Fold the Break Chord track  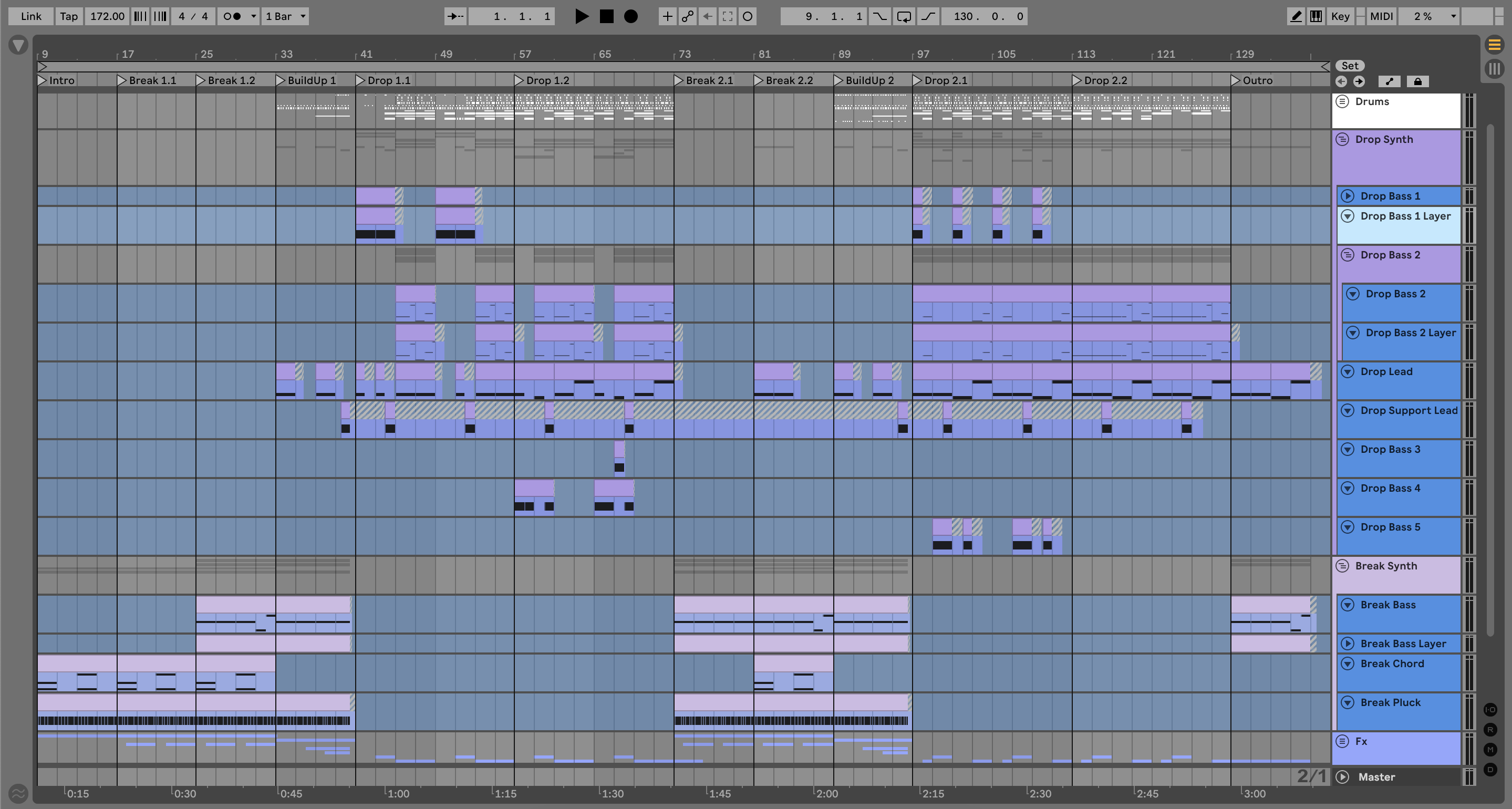click(x=1348, y=664)
